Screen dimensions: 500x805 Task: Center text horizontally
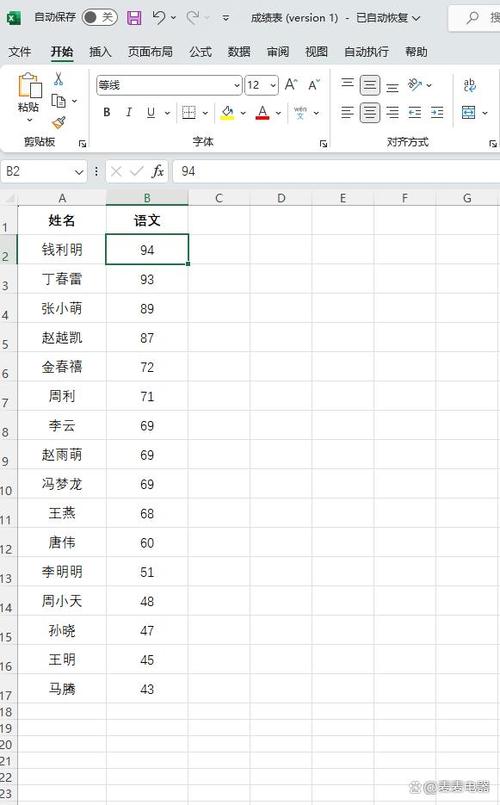pyautogui.click(x=370, y=112)
